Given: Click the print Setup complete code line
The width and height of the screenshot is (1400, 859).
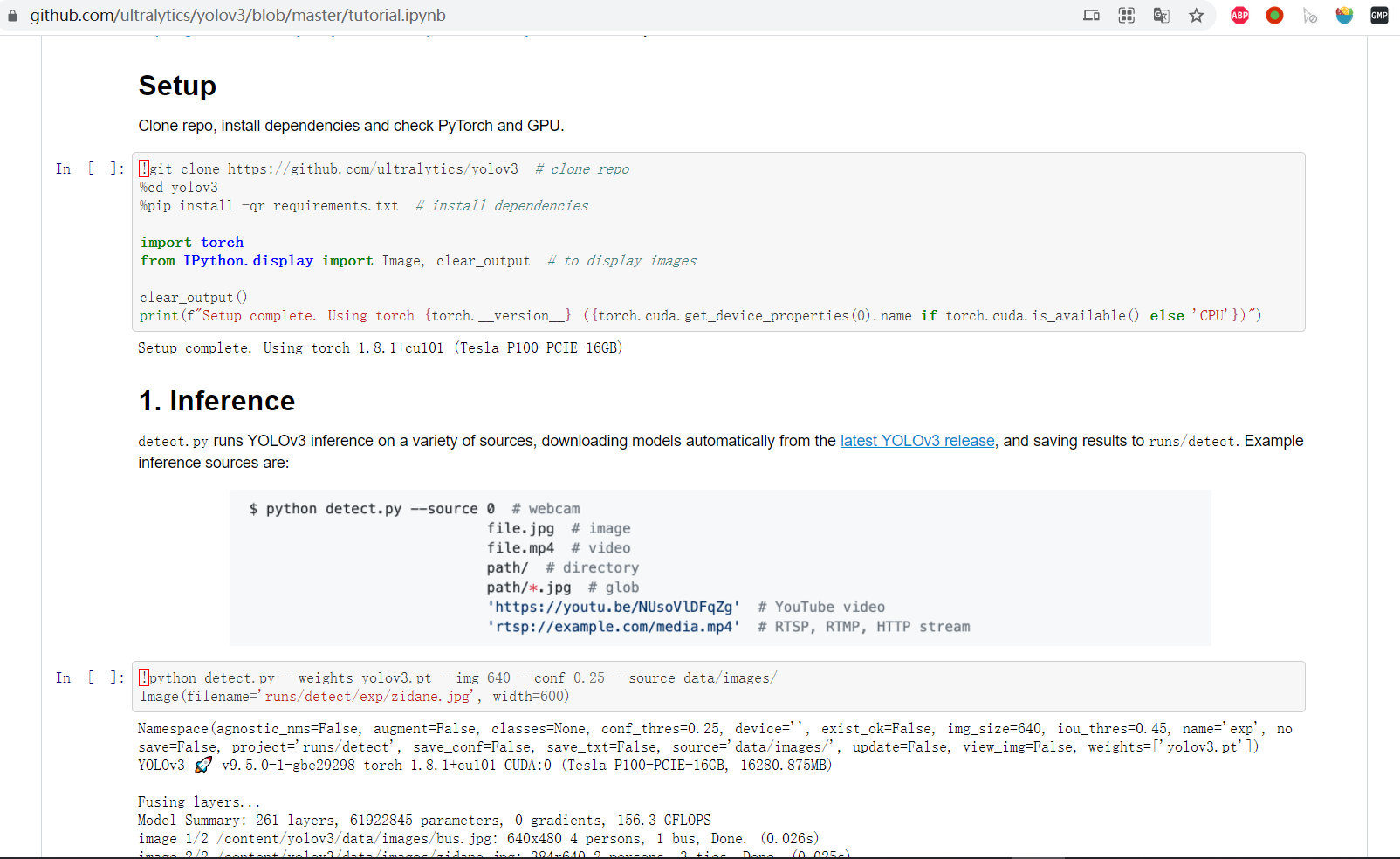Looking at the screenshot, I should coord(701,316).
